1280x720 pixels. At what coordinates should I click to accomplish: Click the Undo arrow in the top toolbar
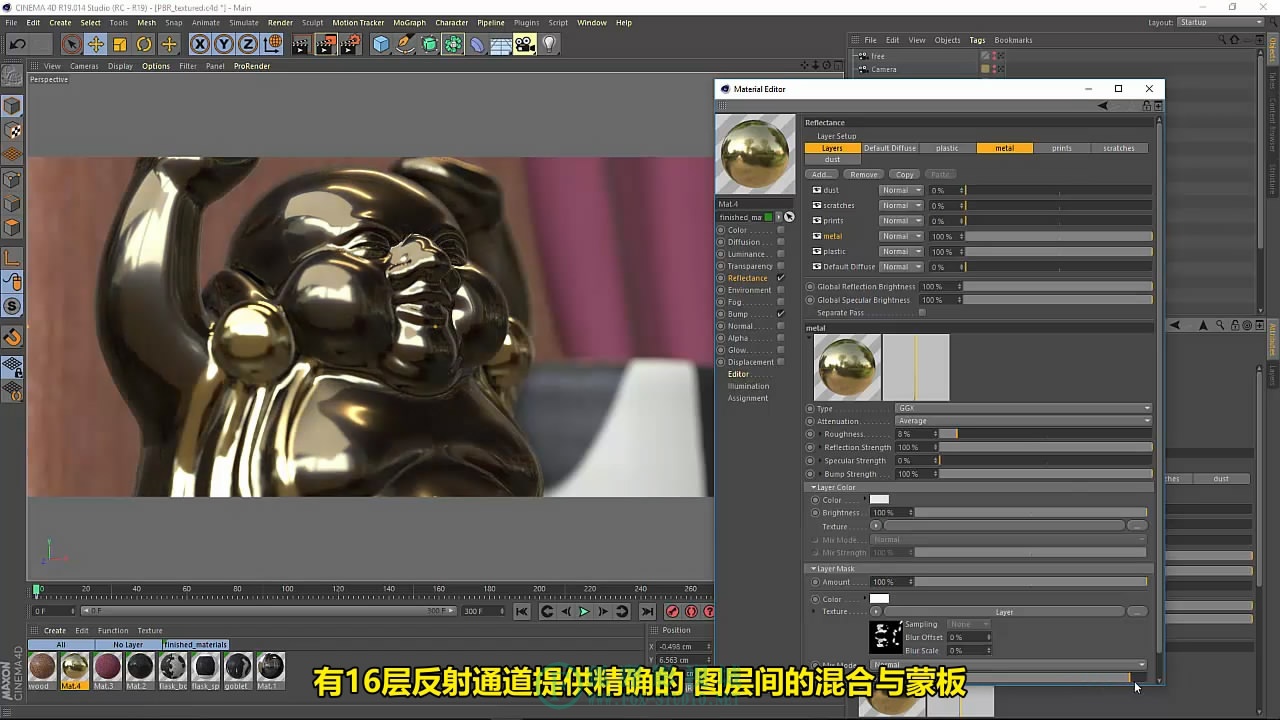pos(17,44)
